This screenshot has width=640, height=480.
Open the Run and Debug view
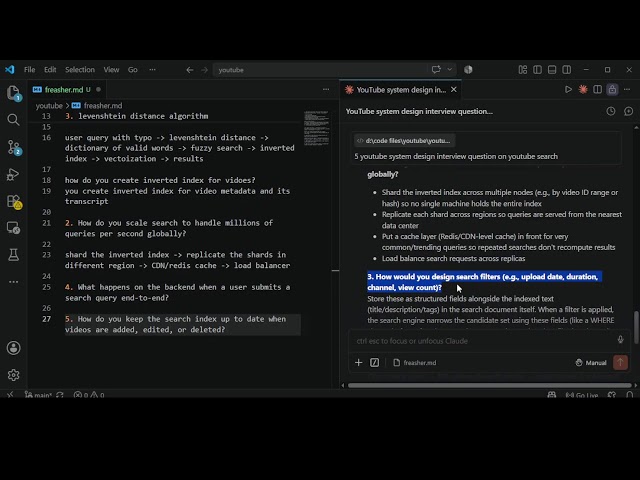[x=13, y=174]
